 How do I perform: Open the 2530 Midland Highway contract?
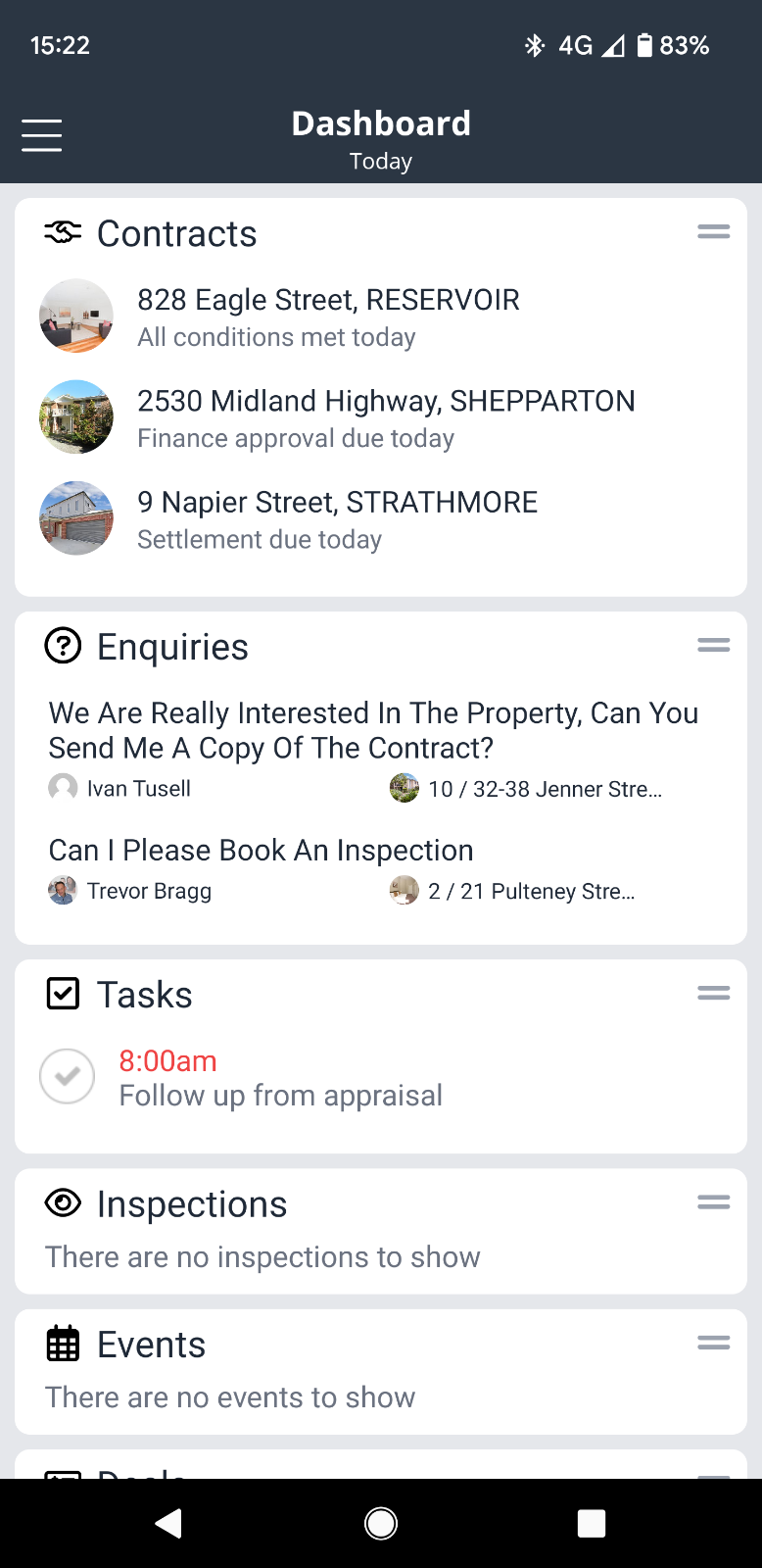point(386,417)
